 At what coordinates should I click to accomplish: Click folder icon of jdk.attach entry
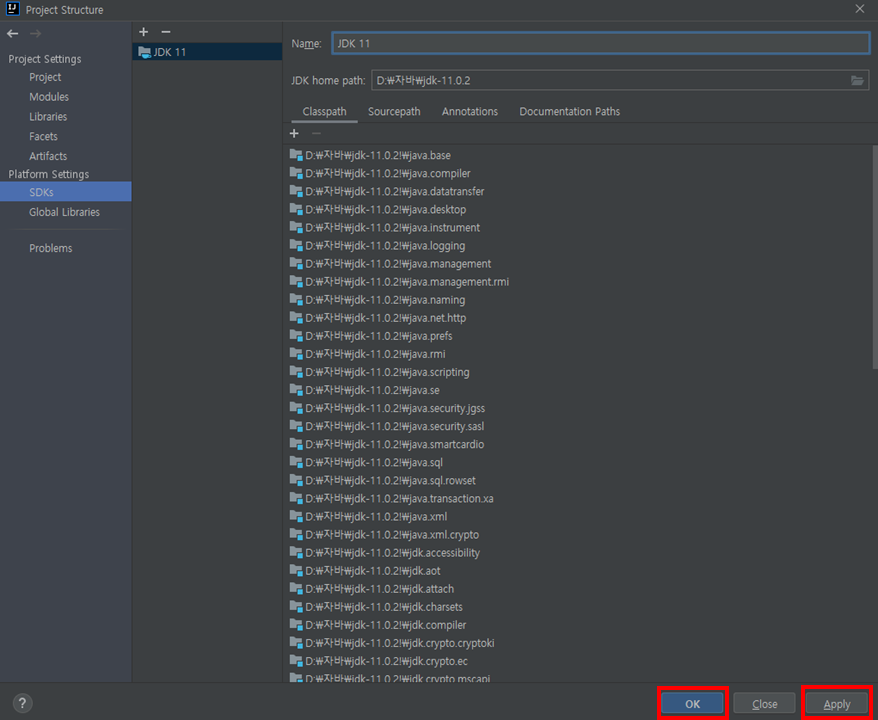tap(296, 588)
